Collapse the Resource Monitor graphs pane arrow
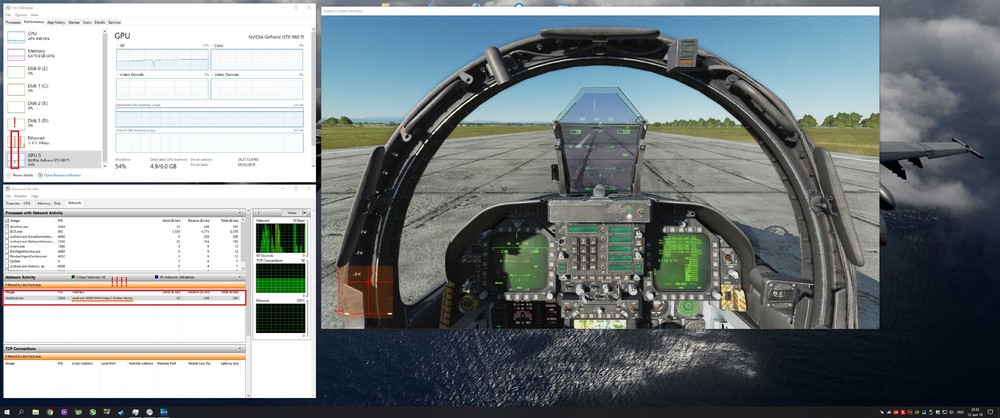Viewport: 1000px width, 418px height. pos(257,213)
